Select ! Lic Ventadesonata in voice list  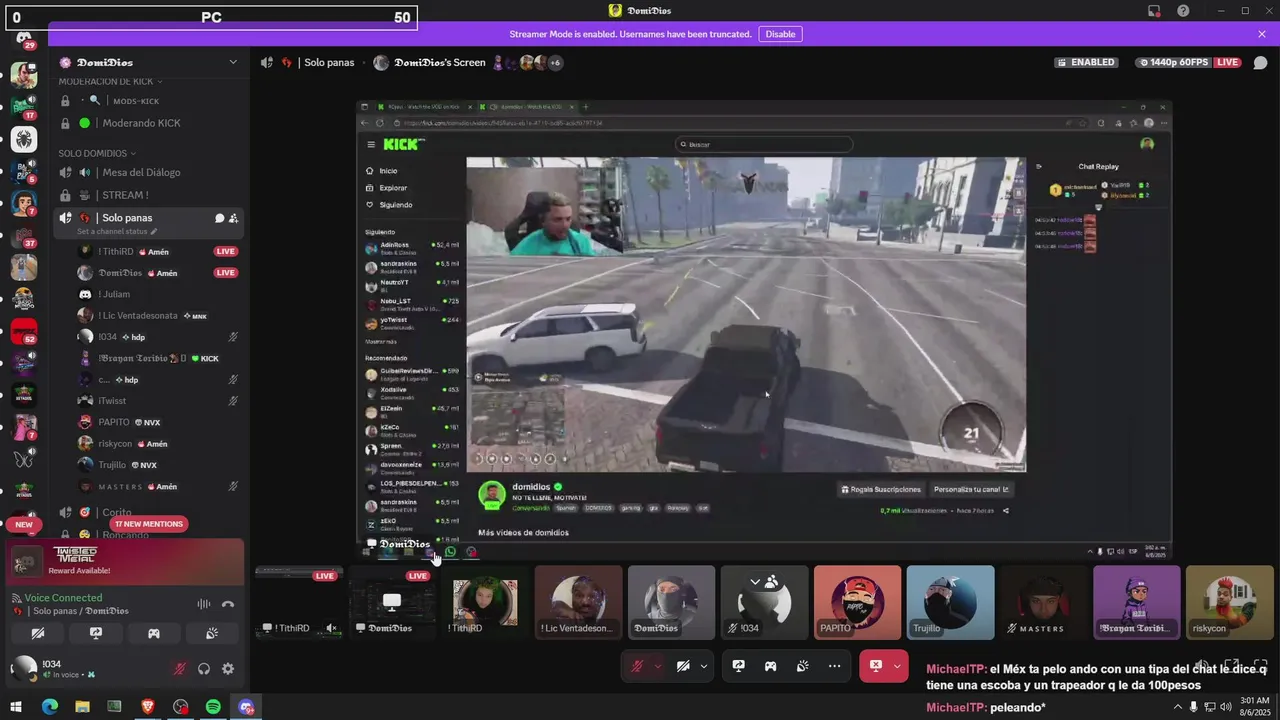pos(158,315)
